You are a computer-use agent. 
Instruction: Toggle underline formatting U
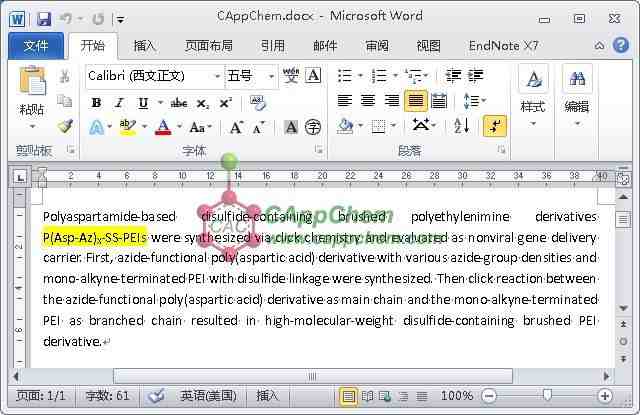pyautogui.click(x=143, y=103)
